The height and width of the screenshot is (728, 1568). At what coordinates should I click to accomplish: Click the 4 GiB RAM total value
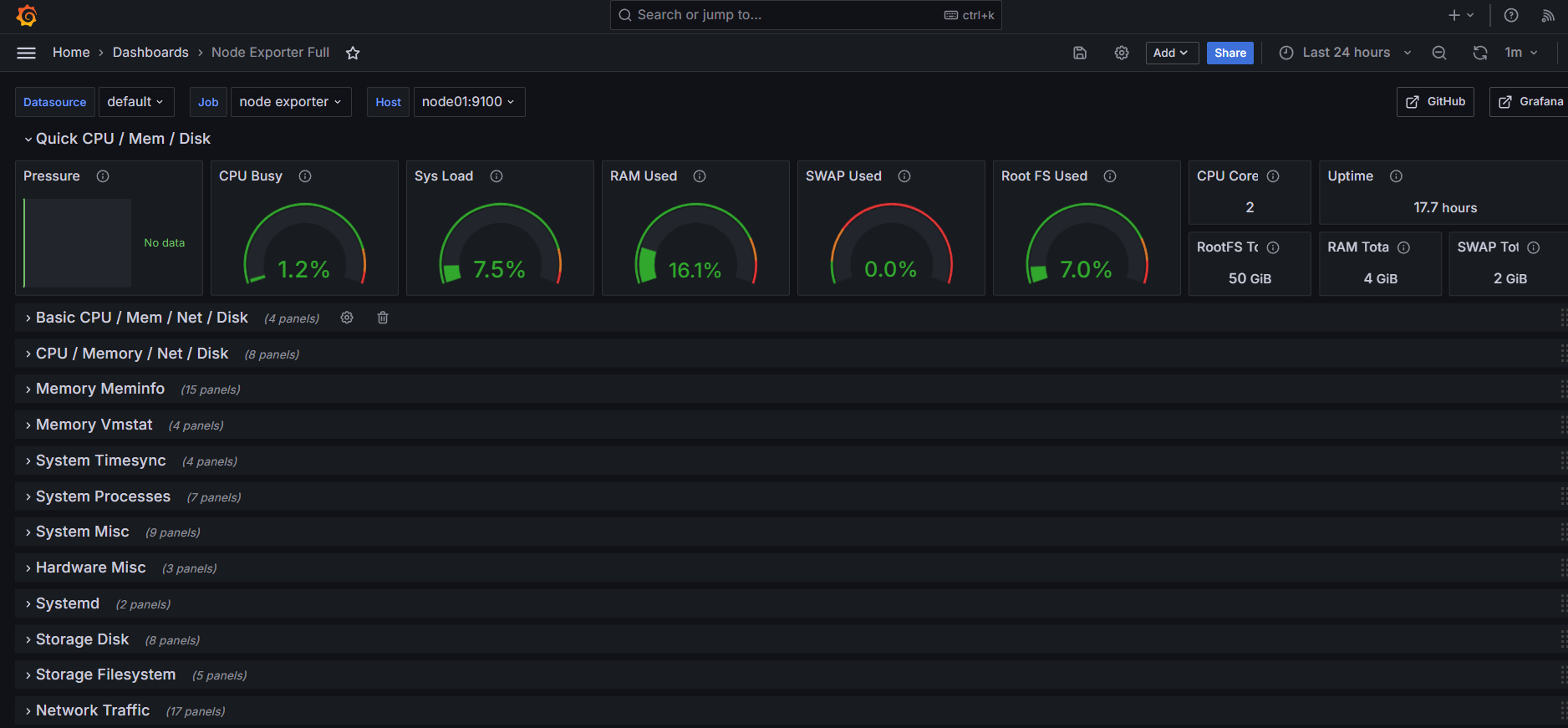pyautogui.click(x=1381, y=278)
